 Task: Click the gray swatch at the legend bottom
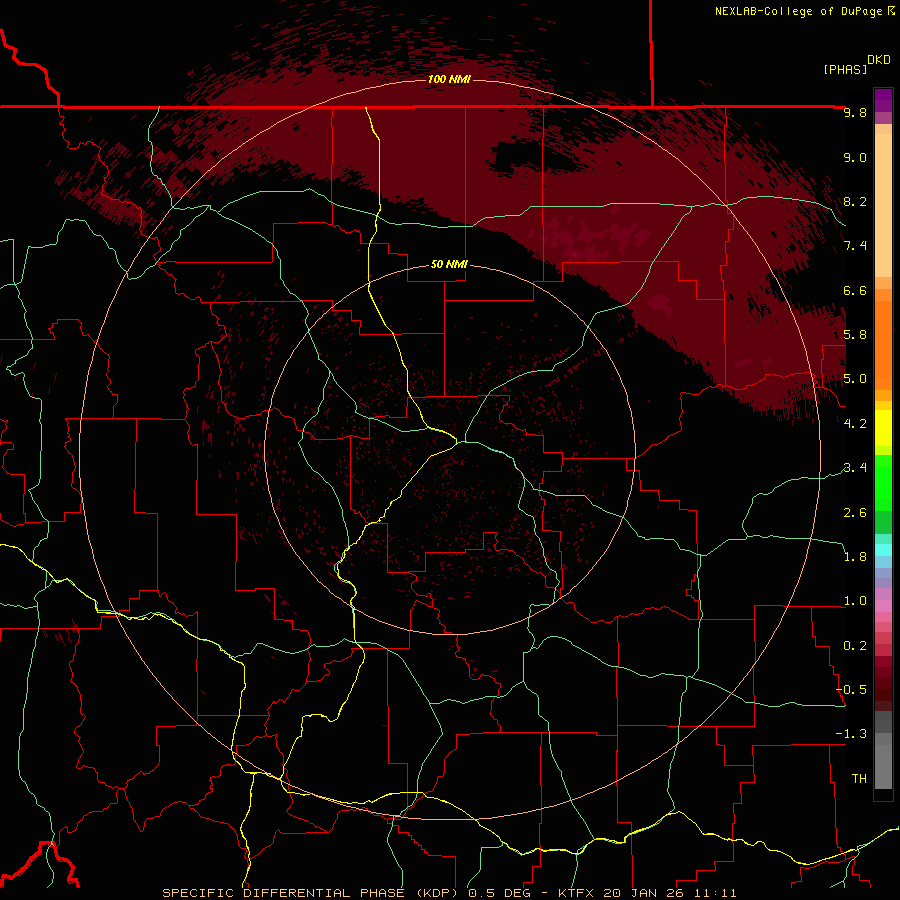883,769
